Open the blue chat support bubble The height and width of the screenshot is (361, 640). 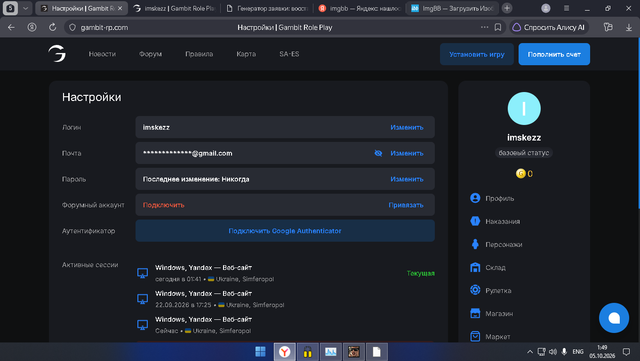point(613,318)
